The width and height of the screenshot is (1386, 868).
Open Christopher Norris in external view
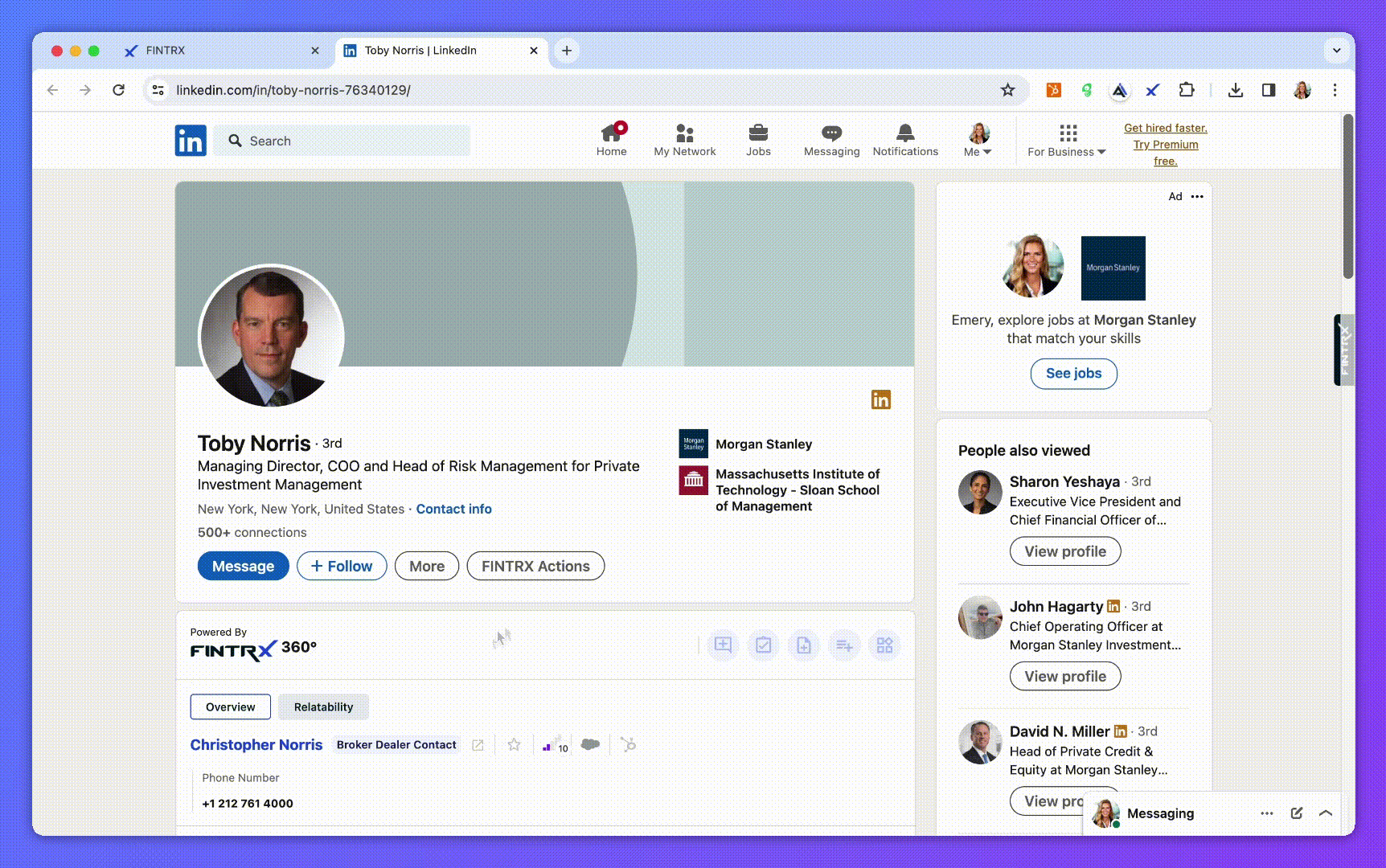point(478,745)
